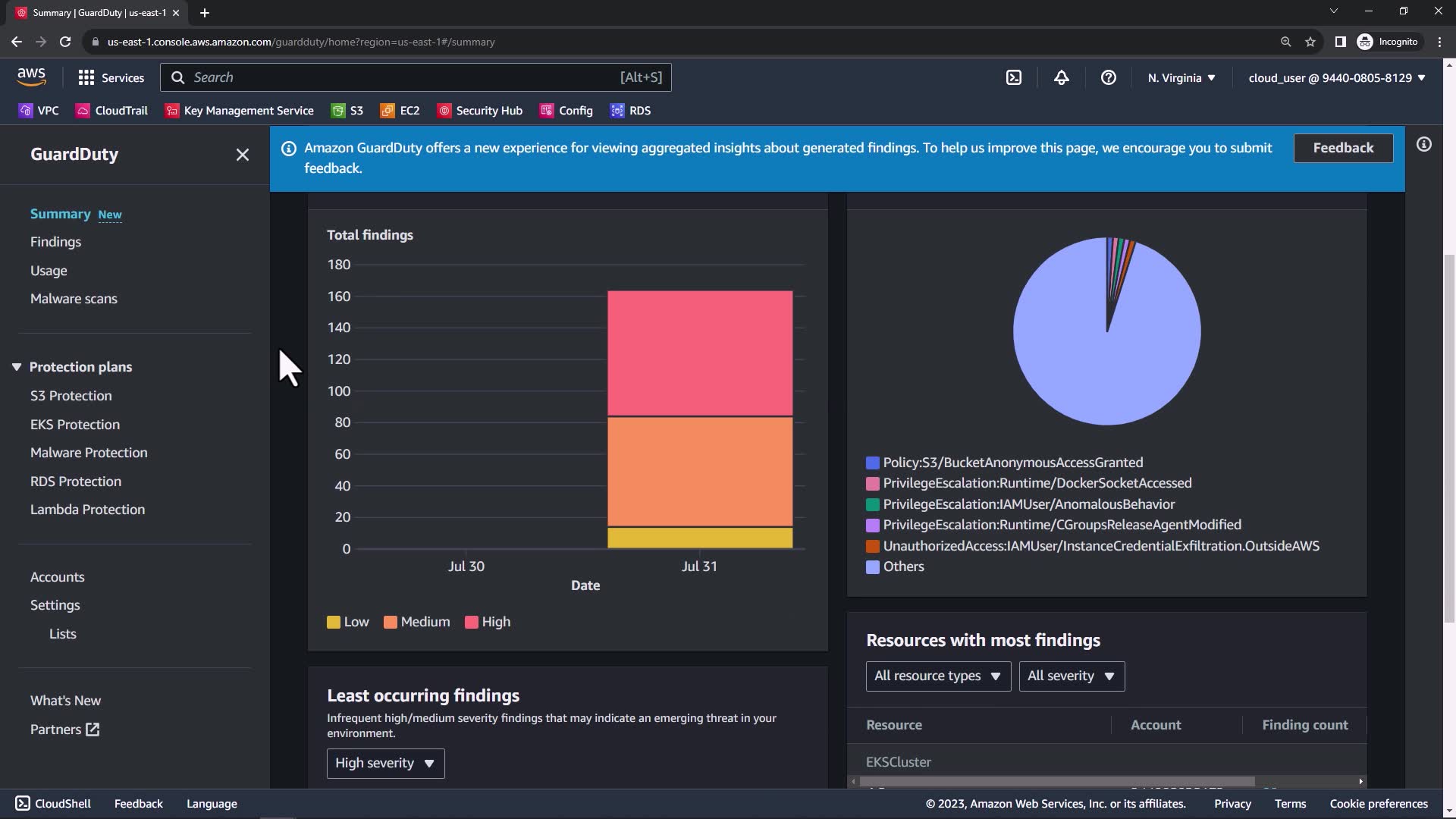Go to Findings in sidebar
The height and width of the screenshot is (819, 1456).
[55, 242]
